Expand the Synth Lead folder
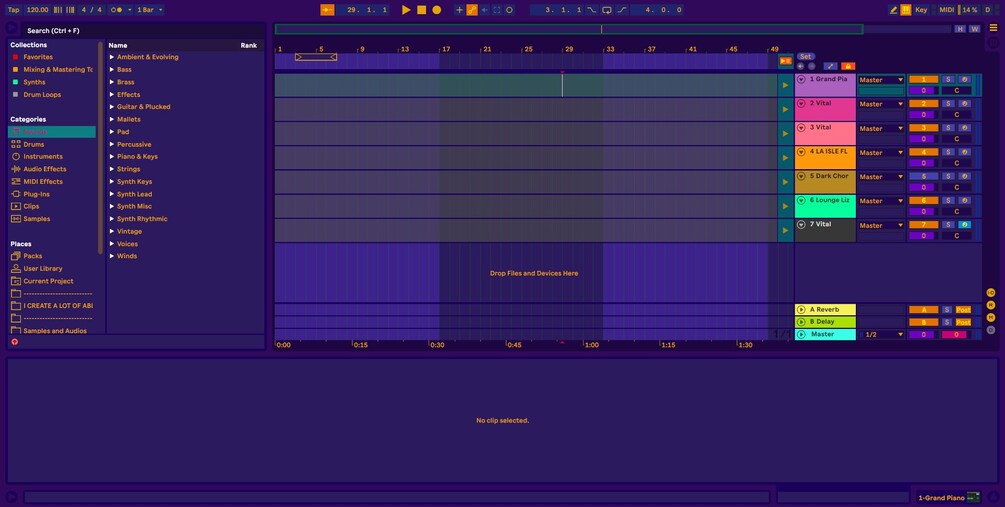This screenshot has width=1005, height=507. (x=112, y=194)
